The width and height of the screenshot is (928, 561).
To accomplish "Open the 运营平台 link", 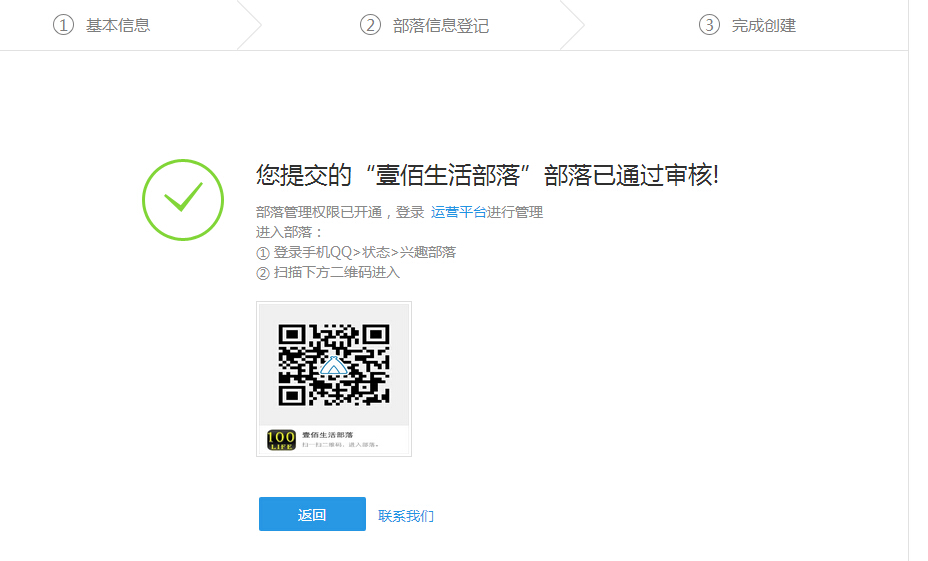I will click(x=459, y=212).
